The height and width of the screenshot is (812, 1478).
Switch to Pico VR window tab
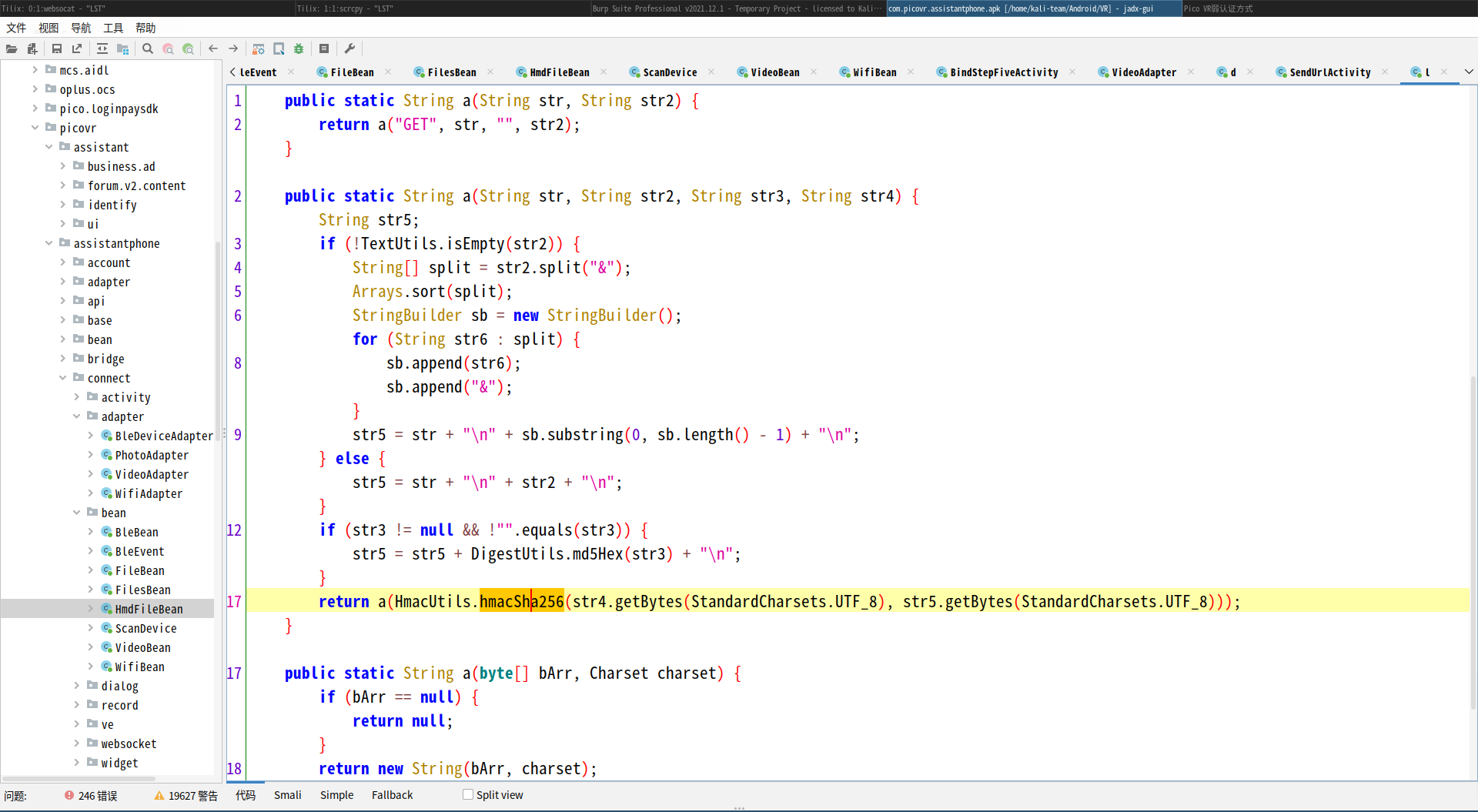(1329, 8)
